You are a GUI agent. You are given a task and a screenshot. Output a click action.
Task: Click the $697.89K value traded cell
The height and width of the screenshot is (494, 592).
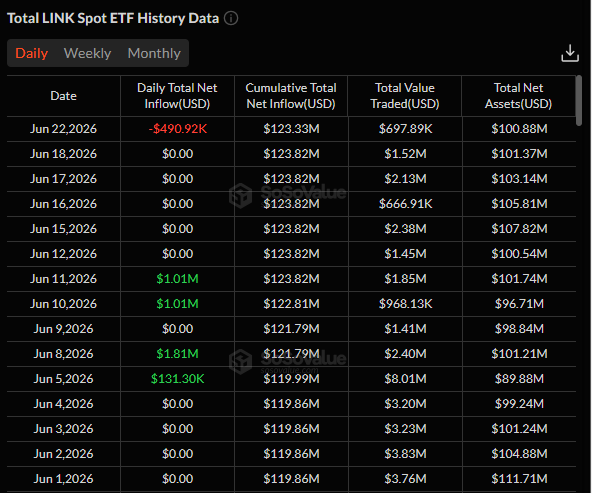click(x=405, y=129)
